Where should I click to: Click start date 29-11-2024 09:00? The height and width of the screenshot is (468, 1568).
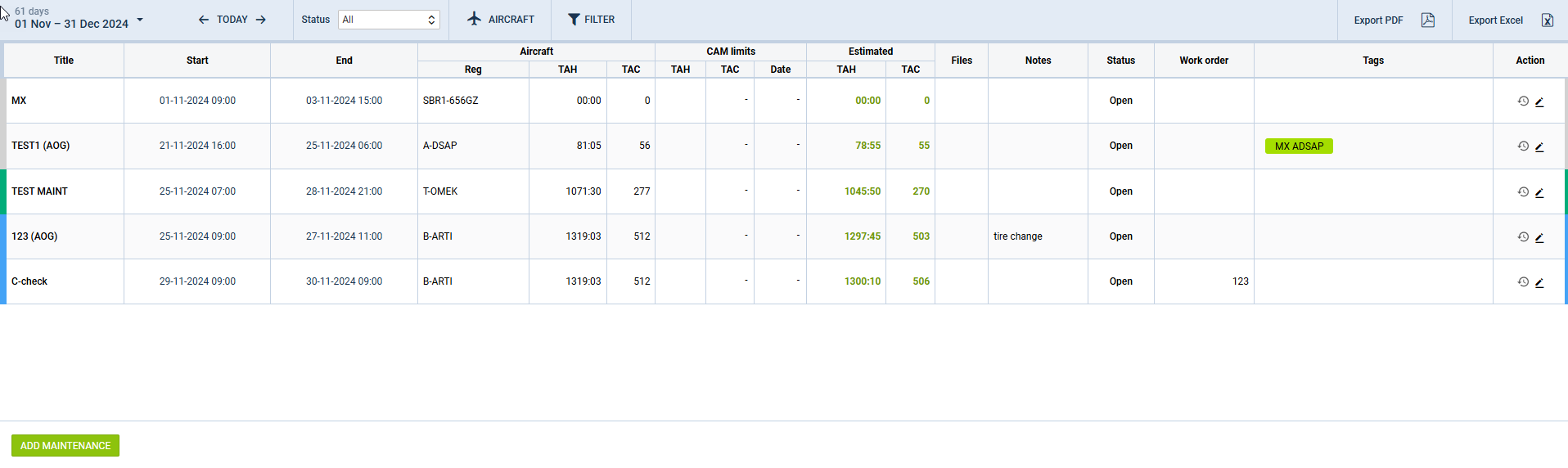(x=197, y=281)
